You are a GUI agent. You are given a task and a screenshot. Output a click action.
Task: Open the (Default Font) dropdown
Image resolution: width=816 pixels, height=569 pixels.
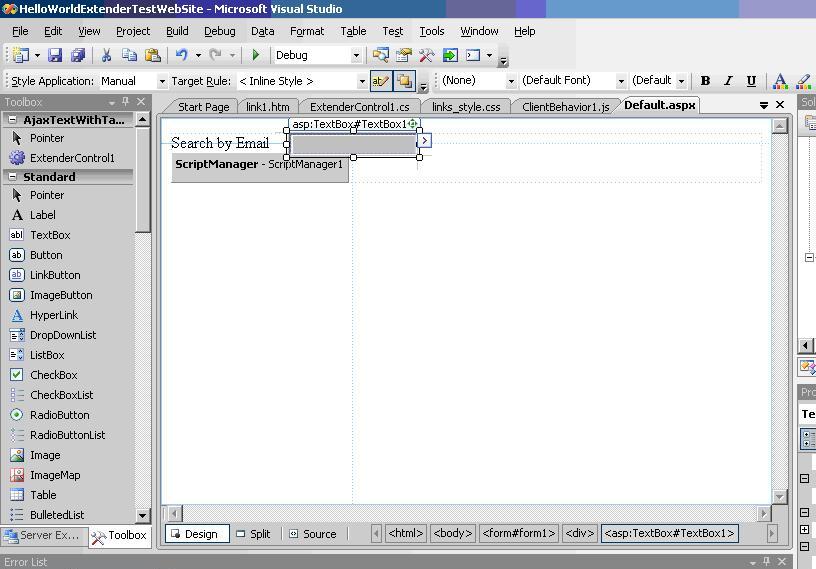[621, 81]
